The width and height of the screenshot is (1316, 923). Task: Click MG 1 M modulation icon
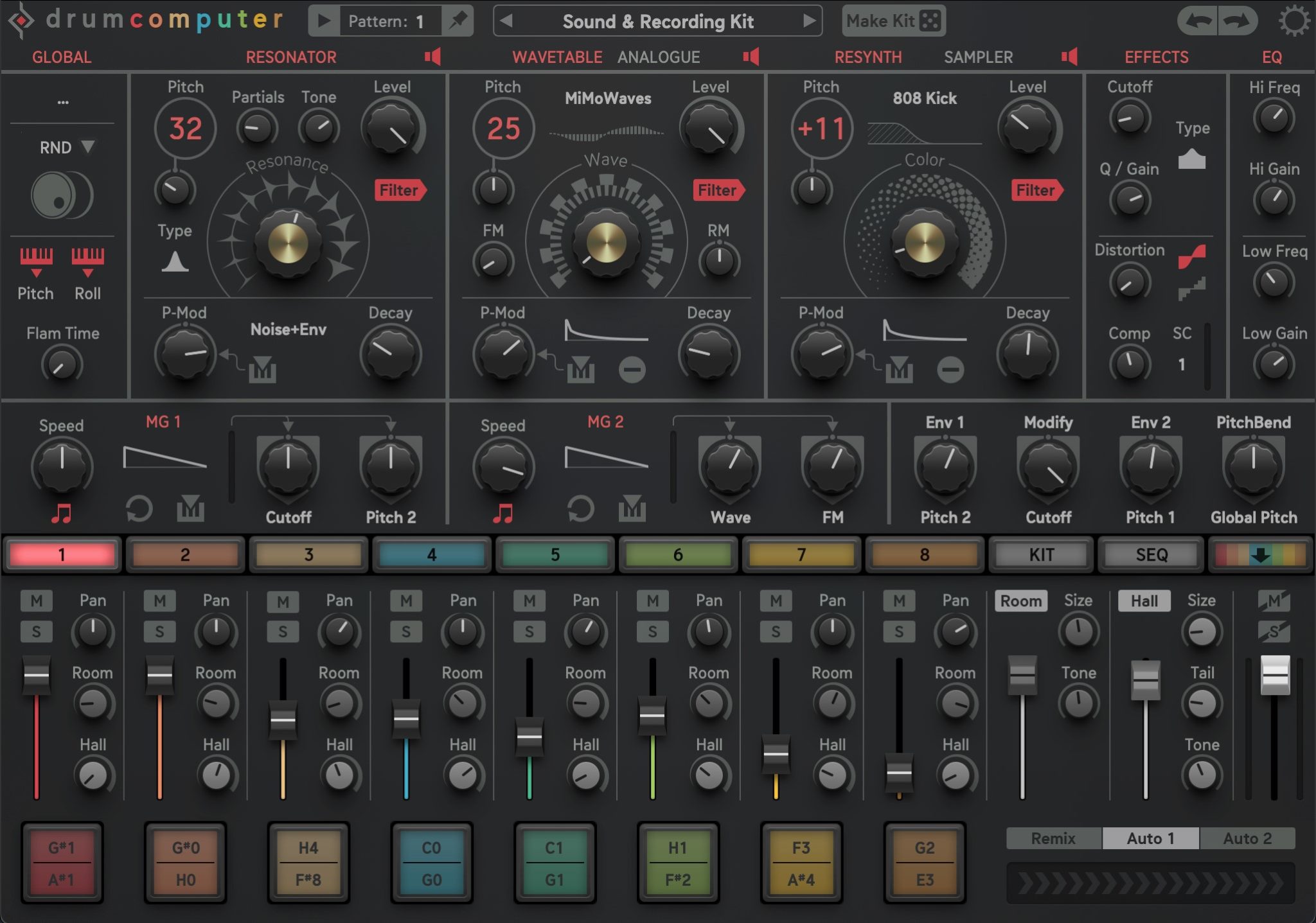(190, 509)
